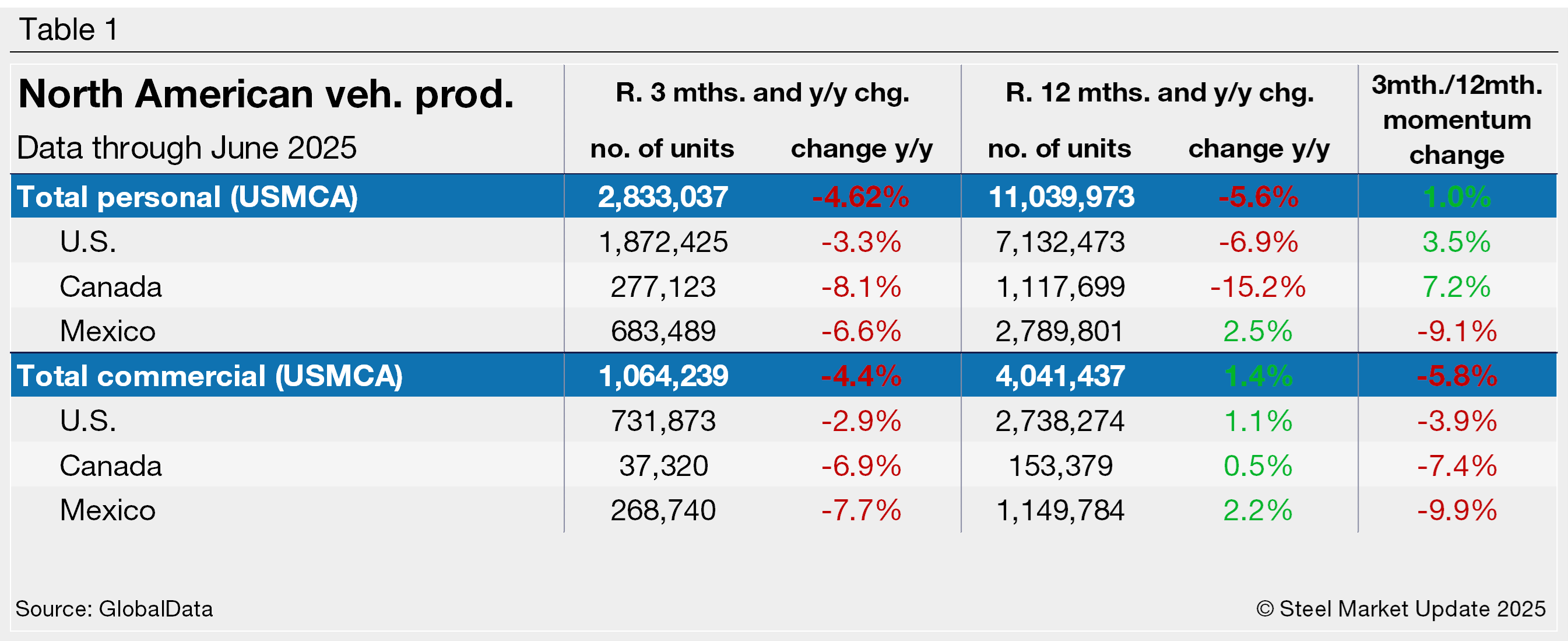Click the 1,872,425 U.S. personal units cell
The width and height of the screenshot is (1568, 641).
coord(663,242)
